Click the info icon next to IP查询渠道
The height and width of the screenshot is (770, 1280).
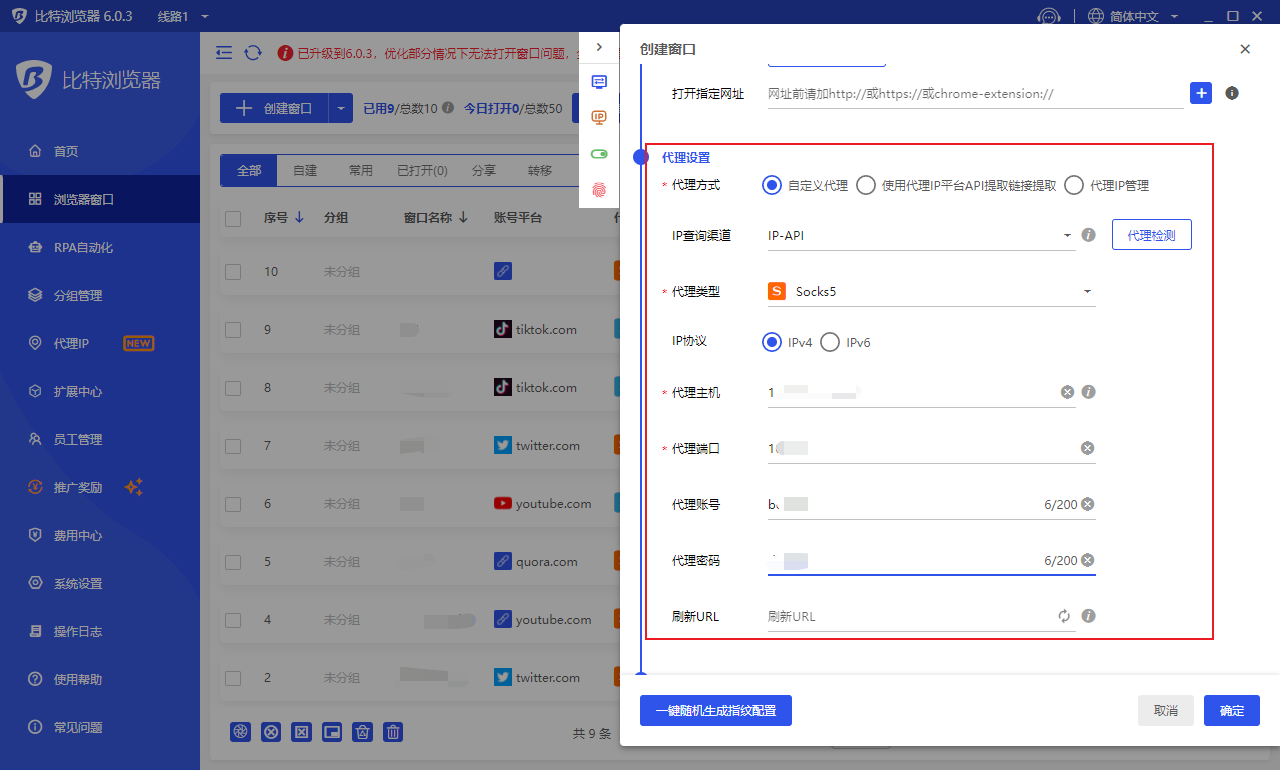pos(1089,235)
